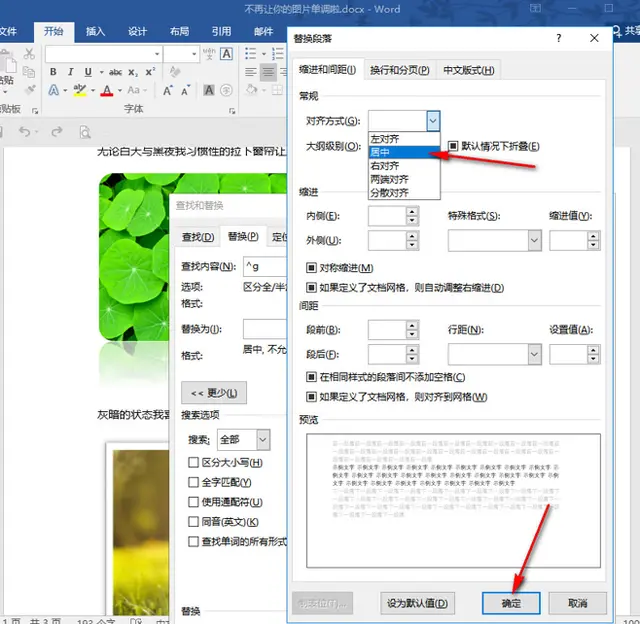640x624 pixels.
Task: Increase font size with the grow A icon
Action: click(x=168, y=91)
